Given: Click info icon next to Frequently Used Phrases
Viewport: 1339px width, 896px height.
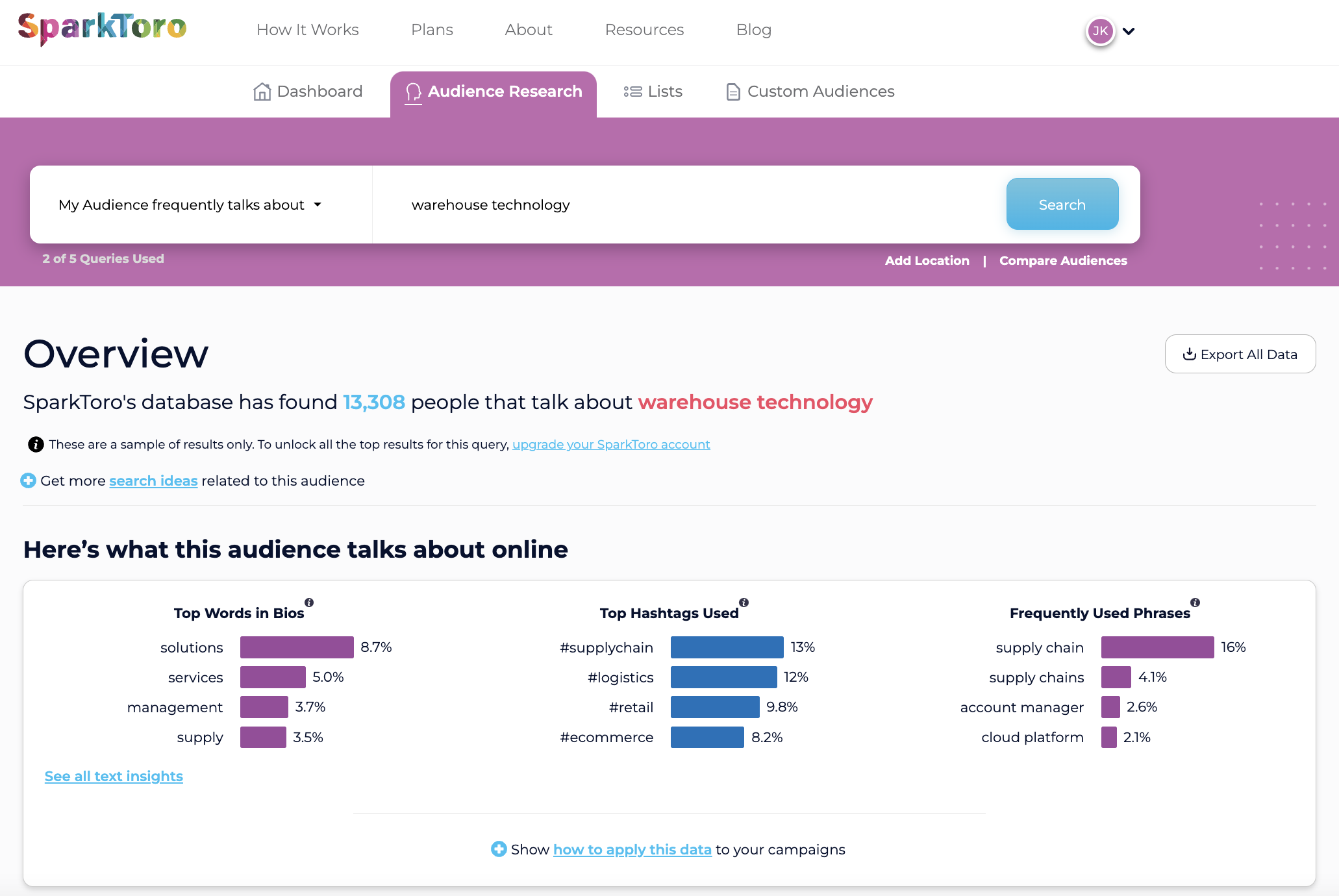Looking at the screenshot, I should click(1195, 603).
